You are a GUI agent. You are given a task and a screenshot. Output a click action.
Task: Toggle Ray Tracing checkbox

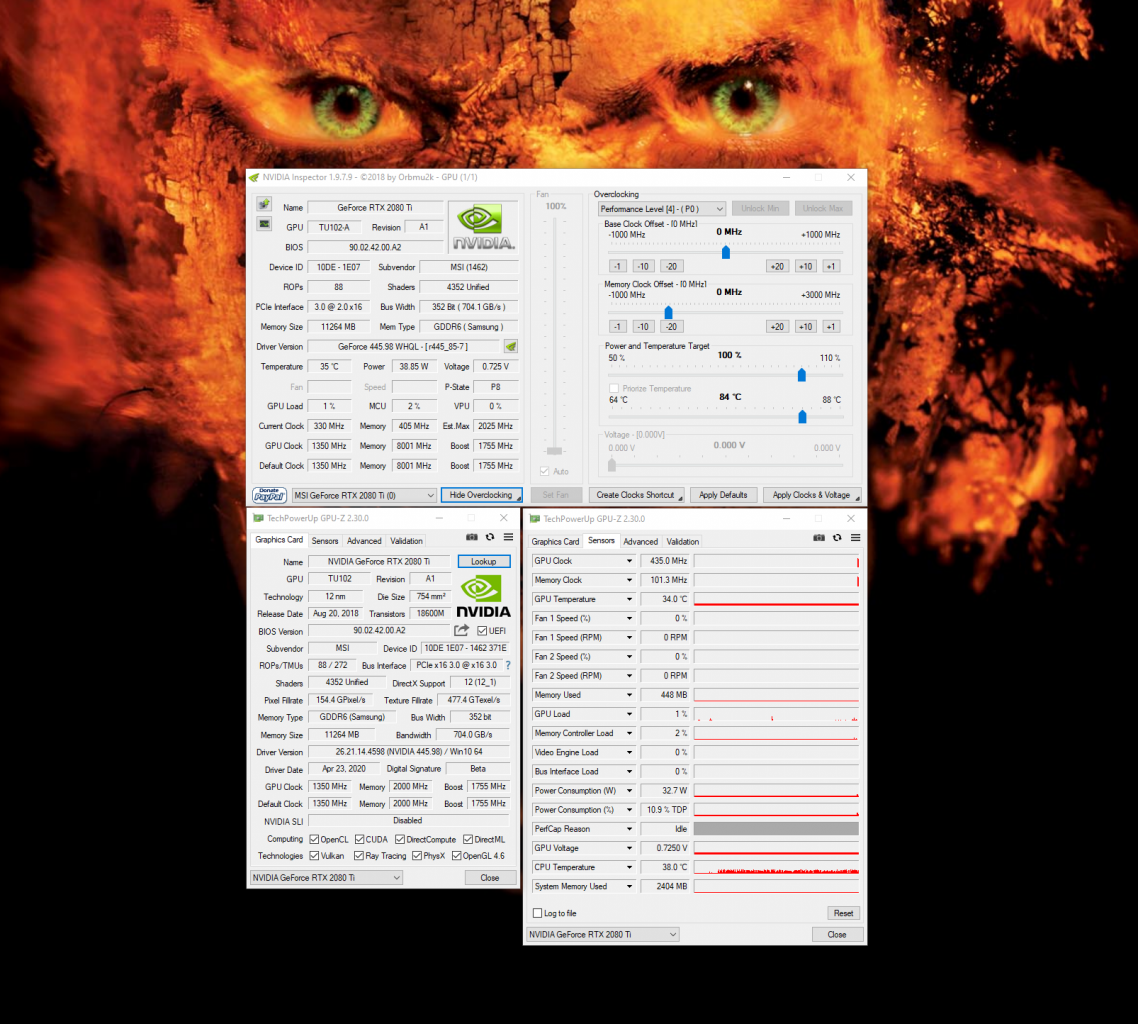[x=359, y=856]
